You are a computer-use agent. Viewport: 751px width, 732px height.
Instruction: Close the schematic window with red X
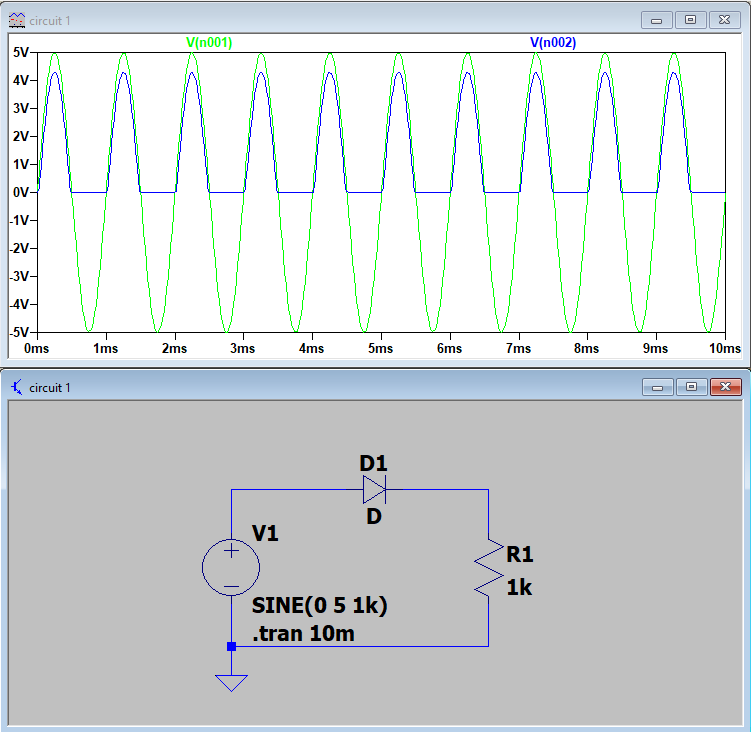point(723,386)
